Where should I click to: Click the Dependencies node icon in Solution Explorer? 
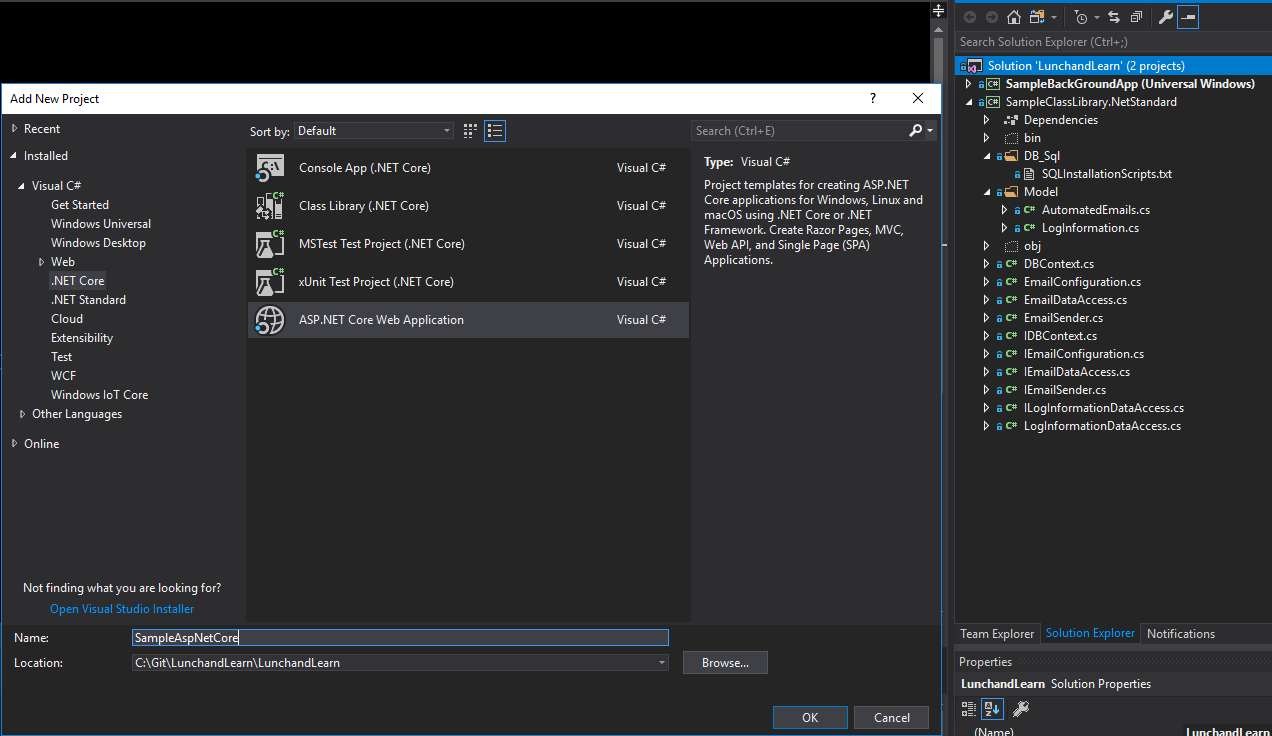[1011, 120]
